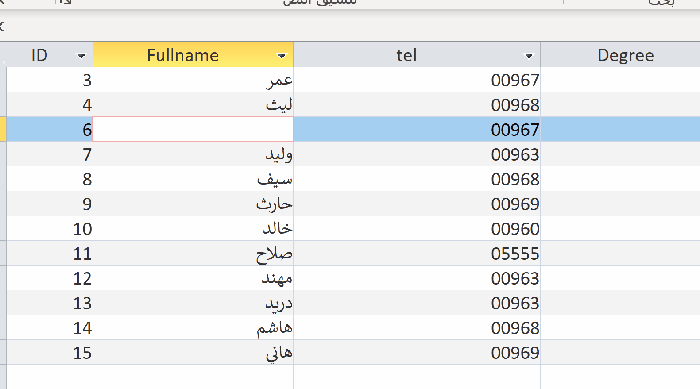The width and height of the screenshot is (700, 389).
Task: Click the ID cell with value 13
Action: (50, 303)
